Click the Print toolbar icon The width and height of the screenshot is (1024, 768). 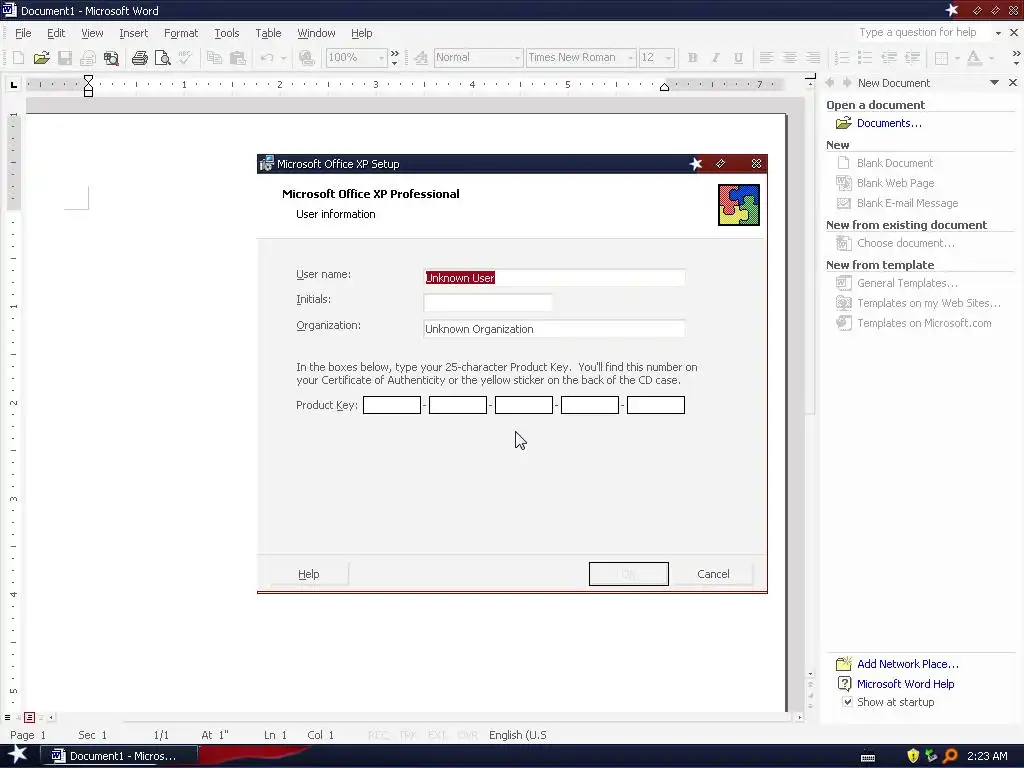pyautogui.click(x=139, y=58)
